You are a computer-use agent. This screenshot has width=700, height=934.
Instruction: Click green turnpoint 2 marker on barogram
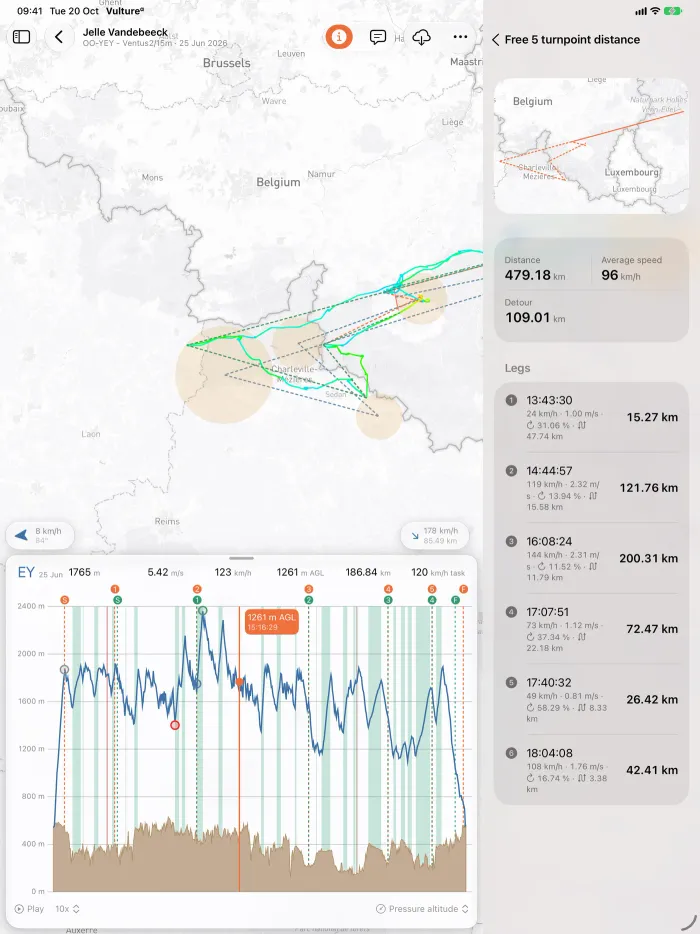pyautogui.click(x=309, y=600)
